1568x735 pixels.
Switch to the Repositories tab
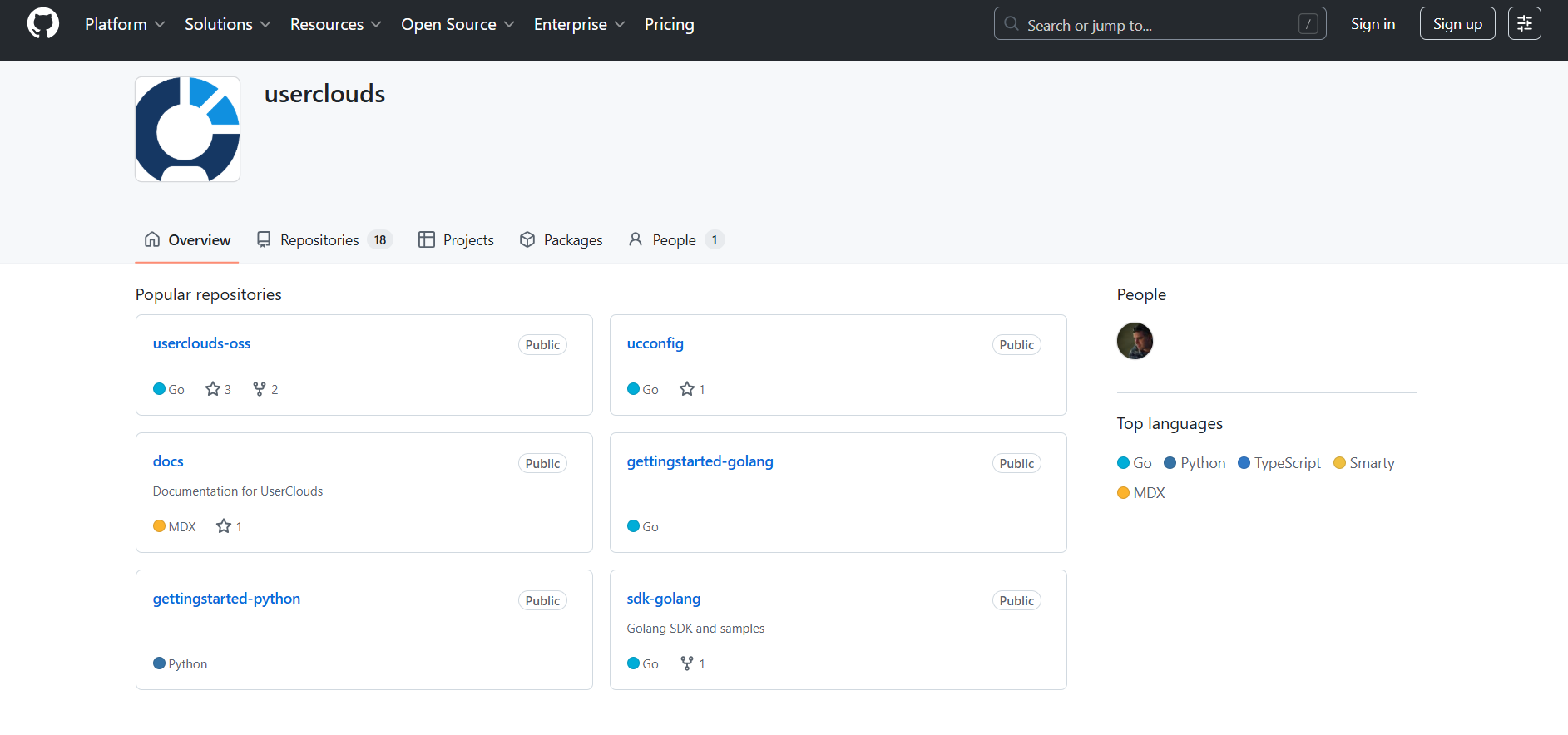[324, 240]
